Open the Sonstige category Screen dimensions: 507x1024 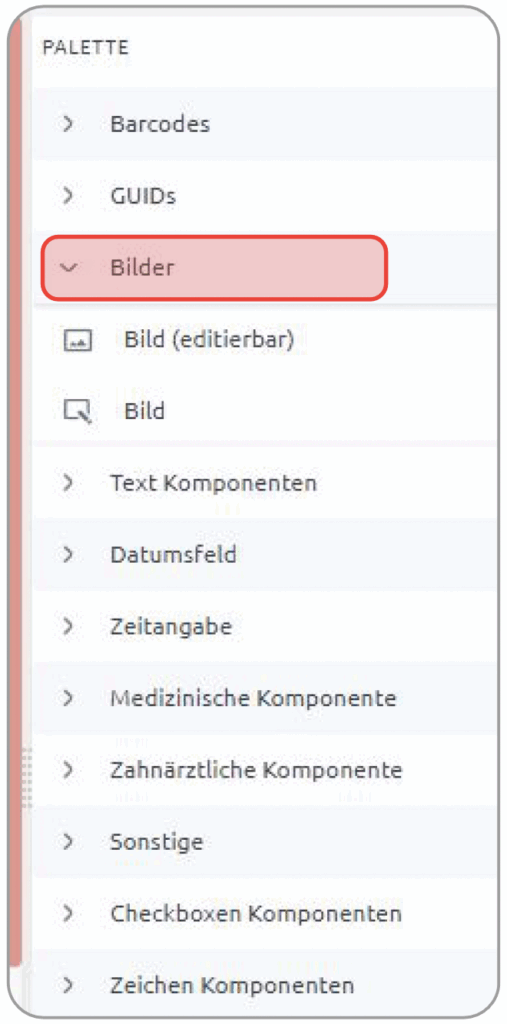pyautogui.click(x=266, y=842)
